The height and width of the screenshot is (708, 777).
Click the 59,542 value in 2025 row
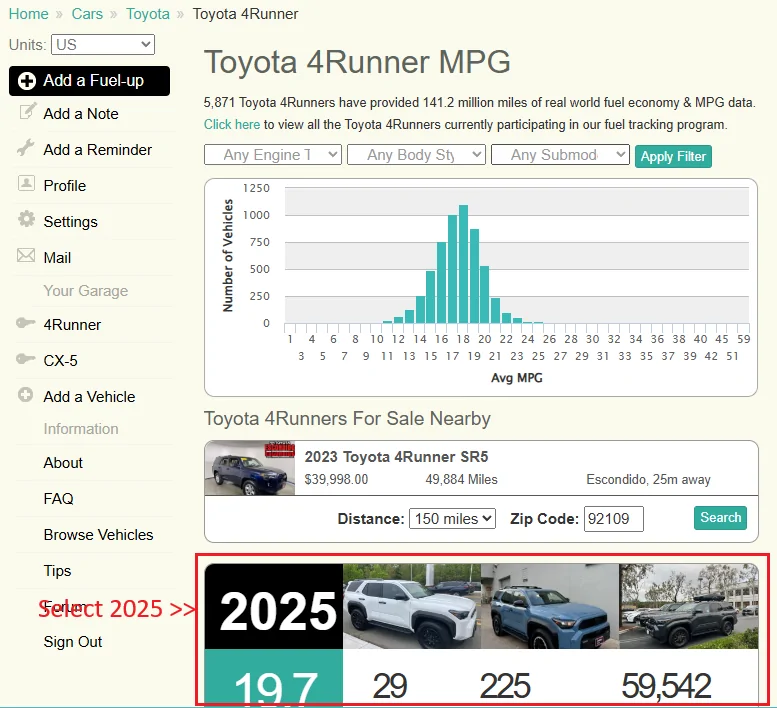pos(666,686)
